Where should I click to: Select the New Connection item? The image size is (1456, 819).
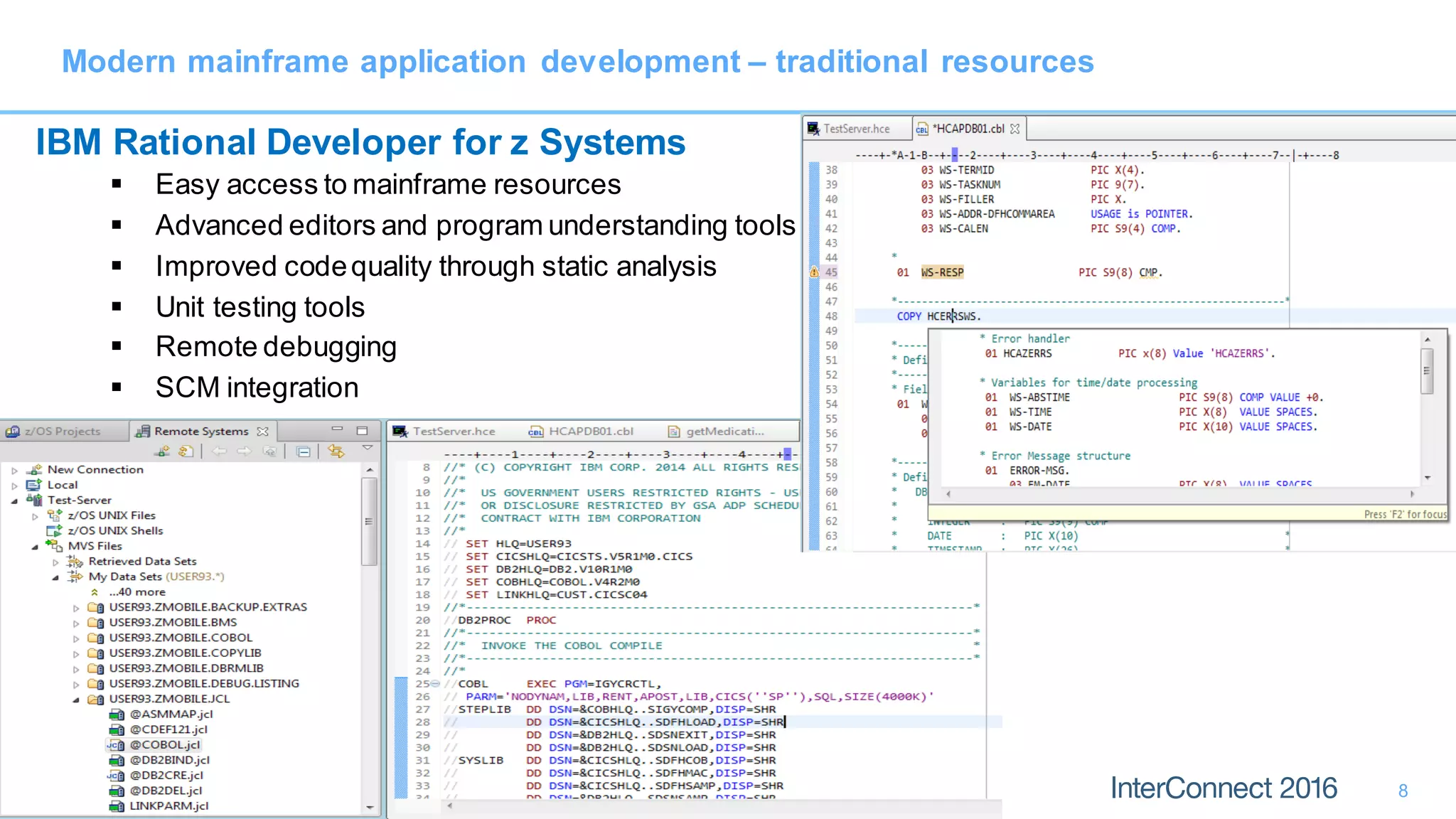click(x=95, y=470)
